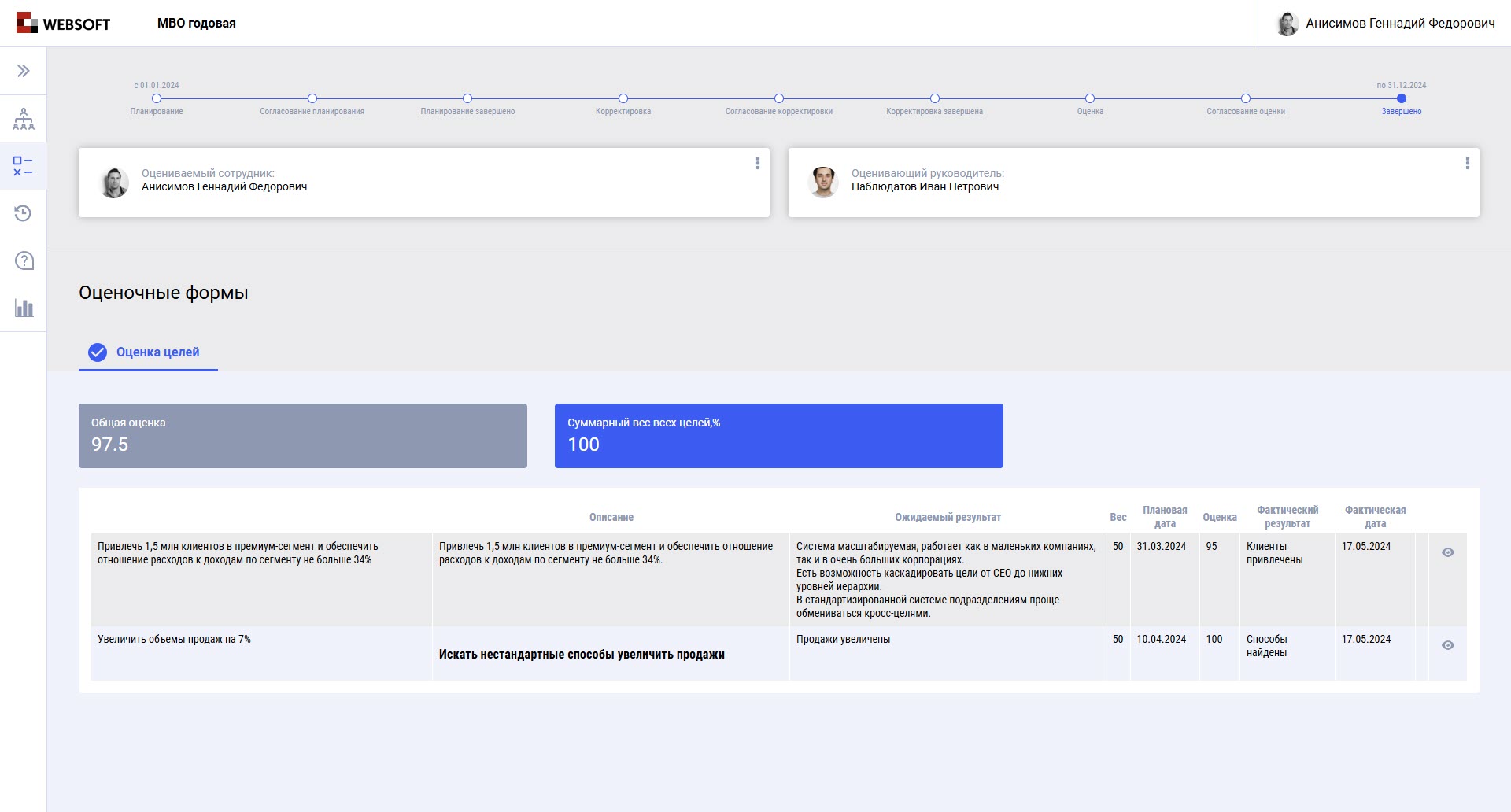The height and width of the screenshot is (812, 1511).
Task: Click the Суммарный вес всех целей card
Action: click(778, 435)
